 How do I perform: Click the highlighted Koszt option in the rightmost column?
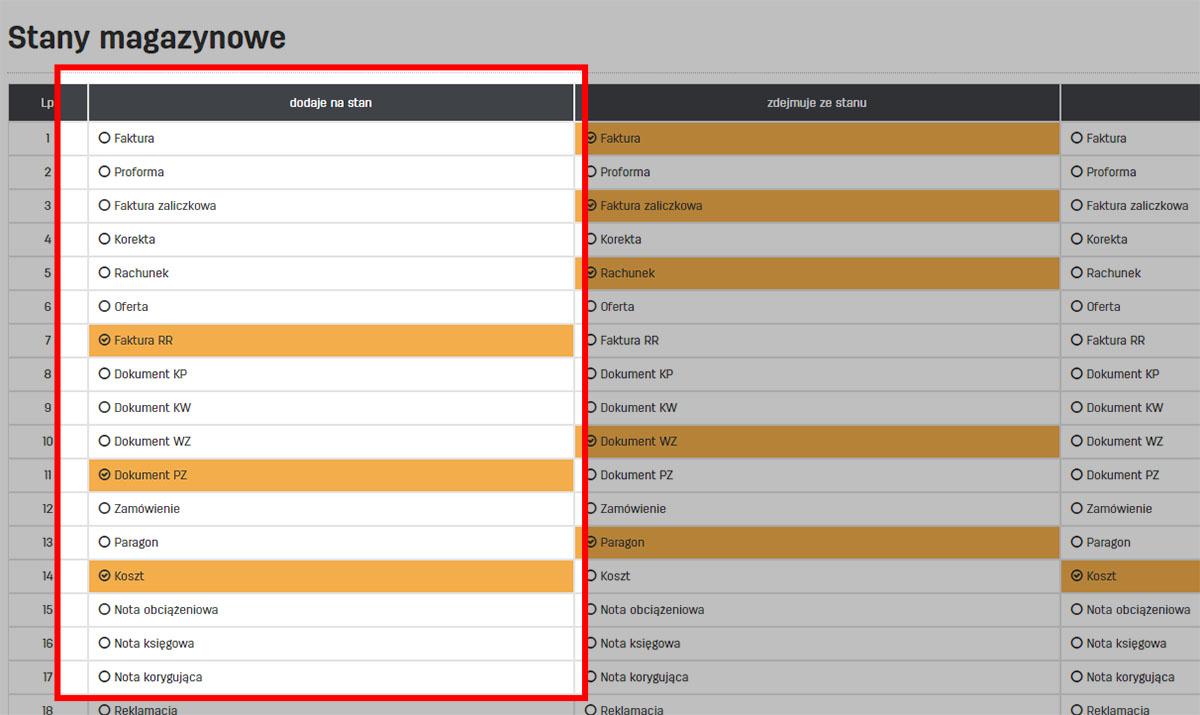[1074, 575]
